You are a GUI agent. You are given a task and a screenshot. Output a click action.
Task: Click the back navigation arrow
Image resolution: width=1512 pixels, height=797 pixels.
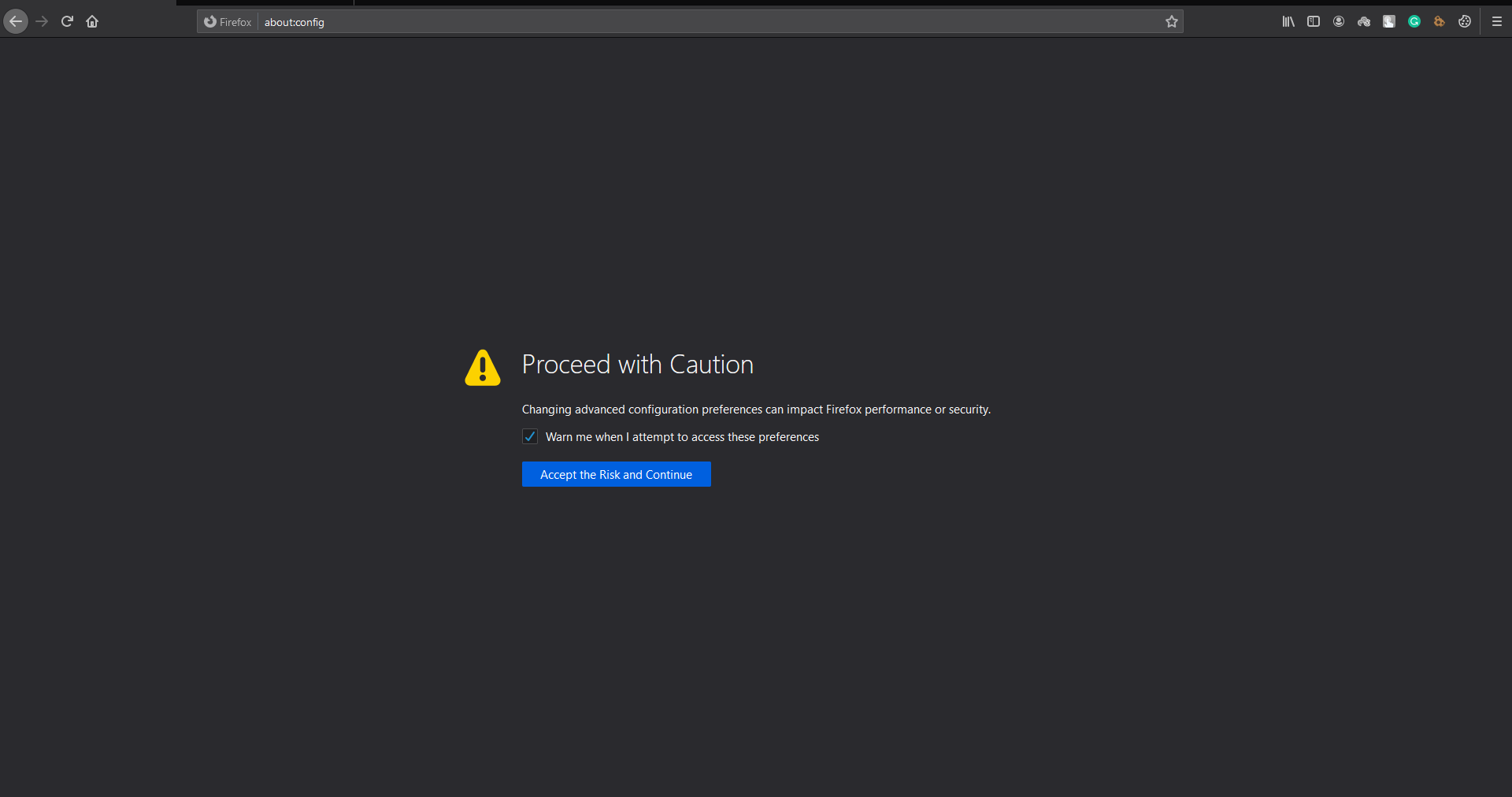coord(16,21)
